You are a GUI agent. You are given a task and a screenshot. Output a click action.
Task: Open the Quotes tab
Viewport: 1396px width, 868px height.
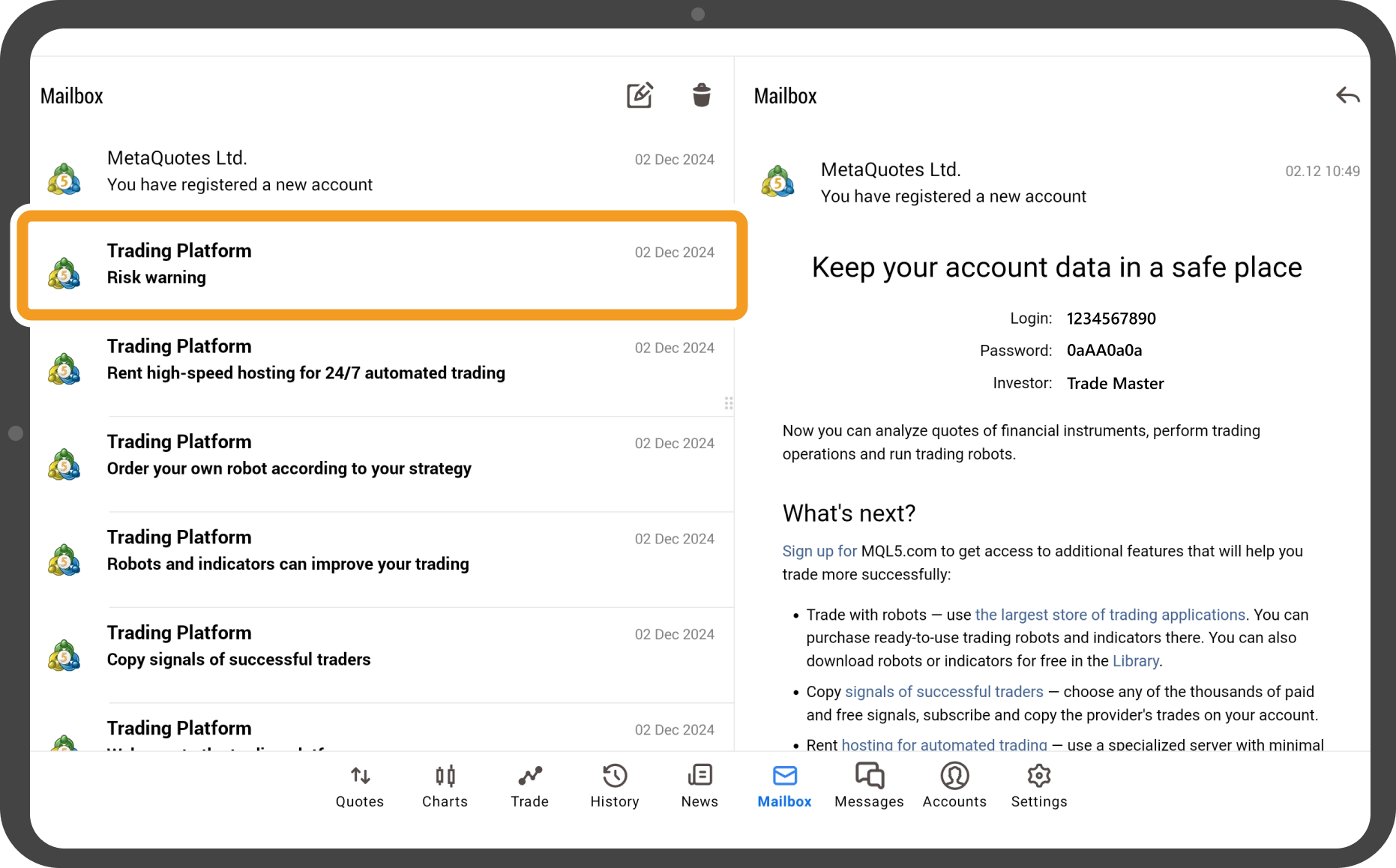click(x=360, y=786)
